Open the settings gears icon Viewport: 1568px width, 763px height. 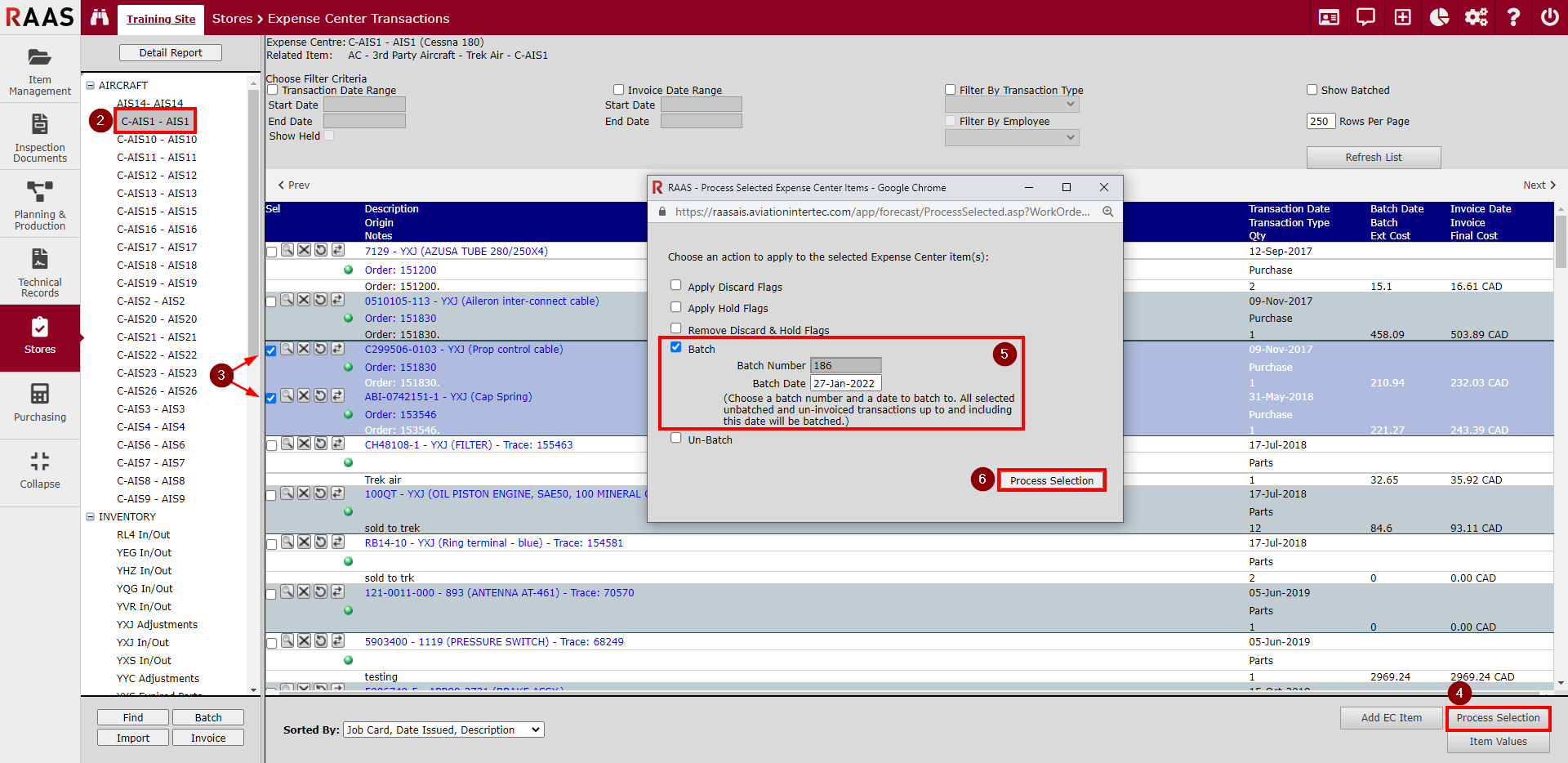pos(1476,17)
